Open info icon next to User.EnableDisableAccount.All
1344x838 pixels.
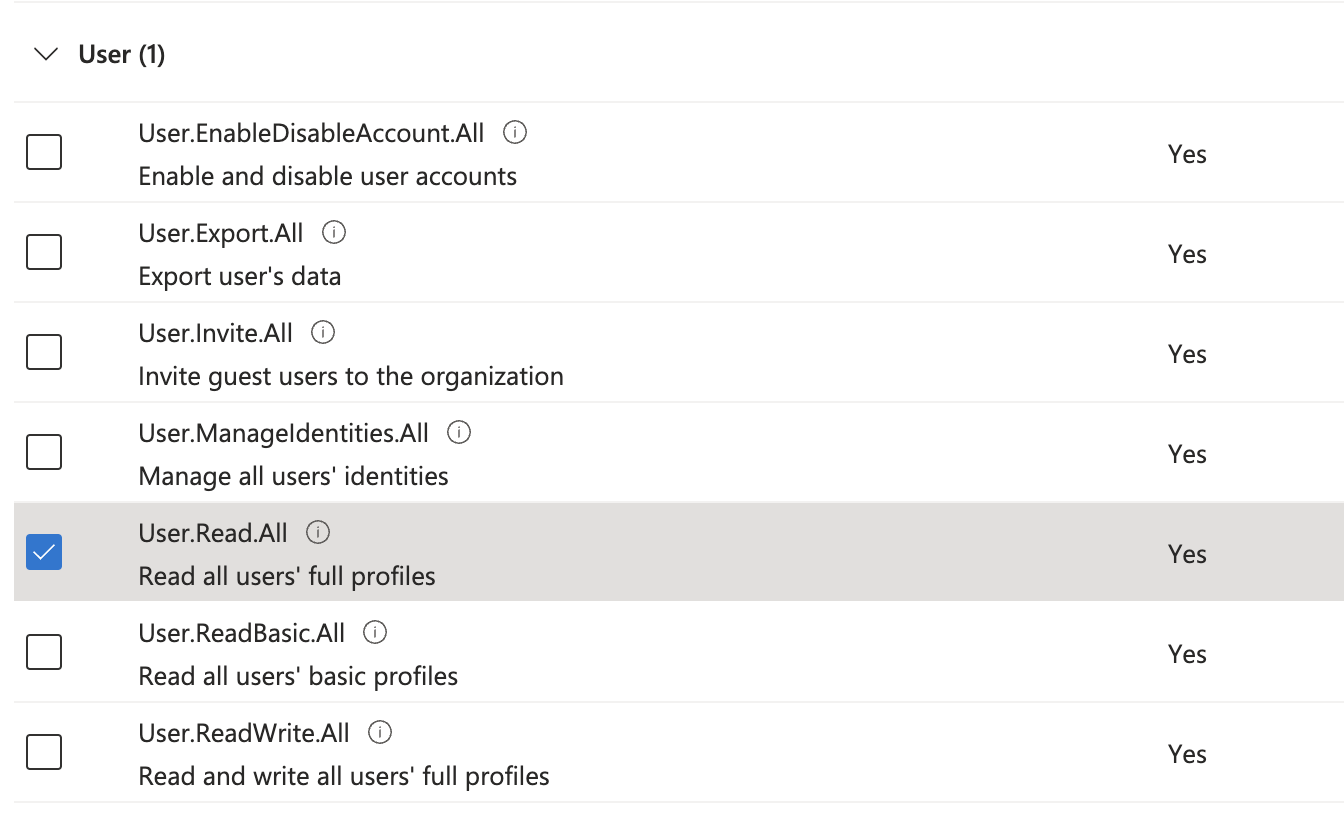(x=515, y=132)
